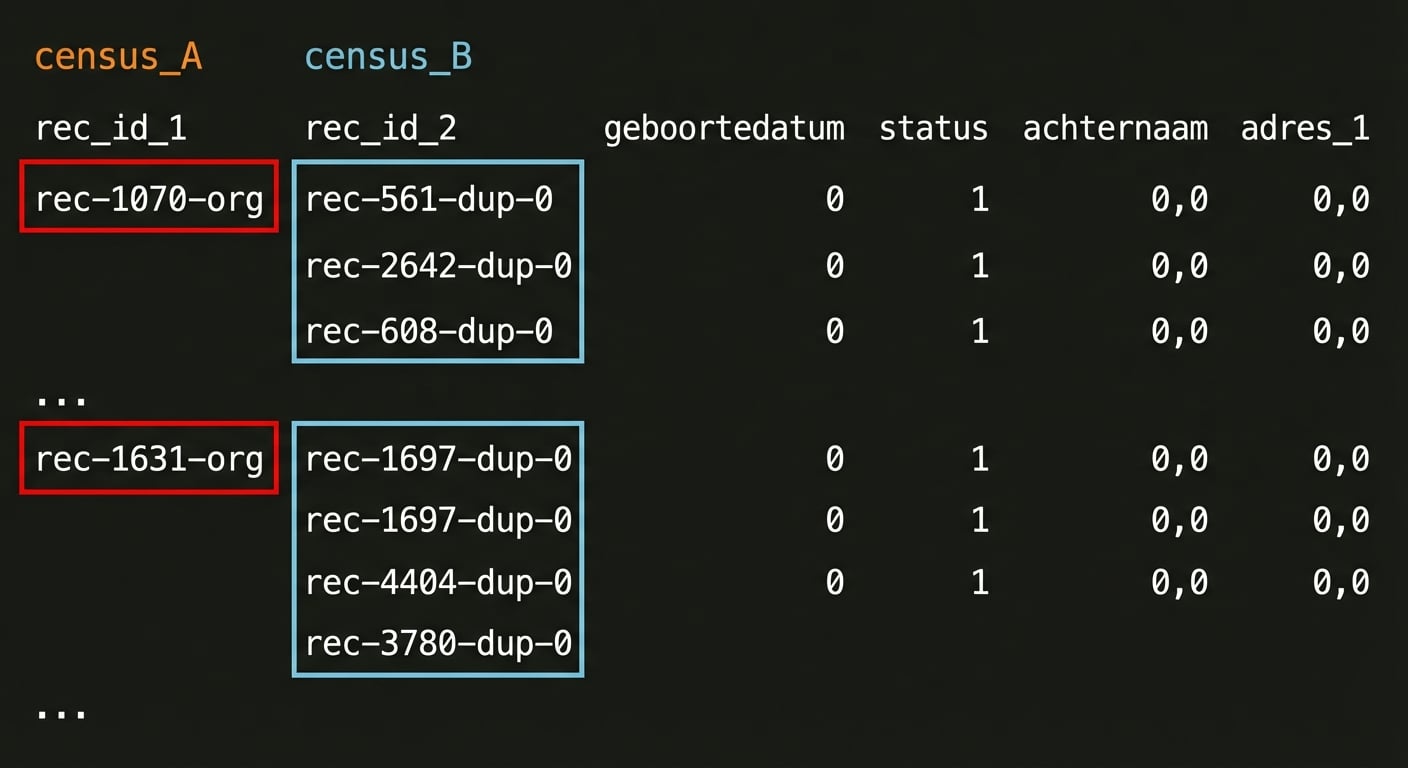Select the rec-1070-org record cell

[149, 200]
